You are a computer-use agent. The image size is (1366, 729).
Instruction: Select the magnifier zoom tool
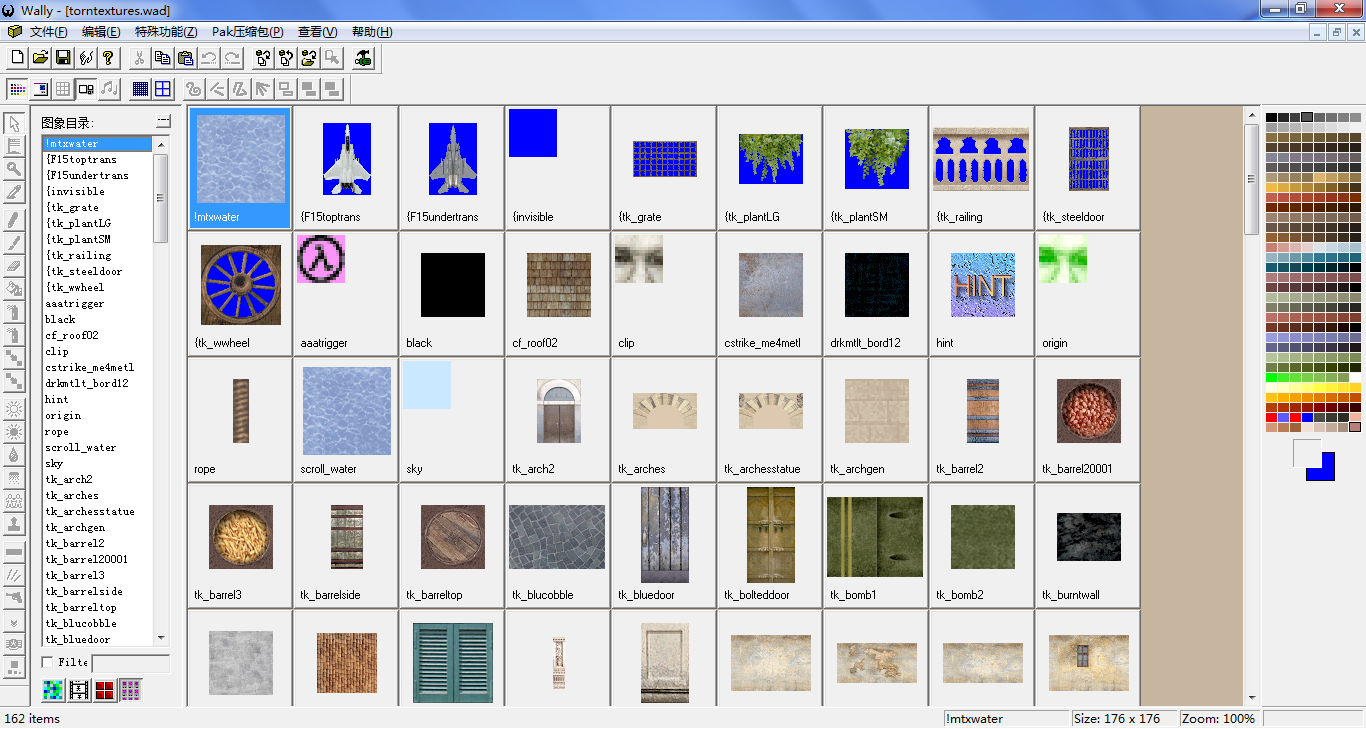pyautogui.click(x=14, y=168)
